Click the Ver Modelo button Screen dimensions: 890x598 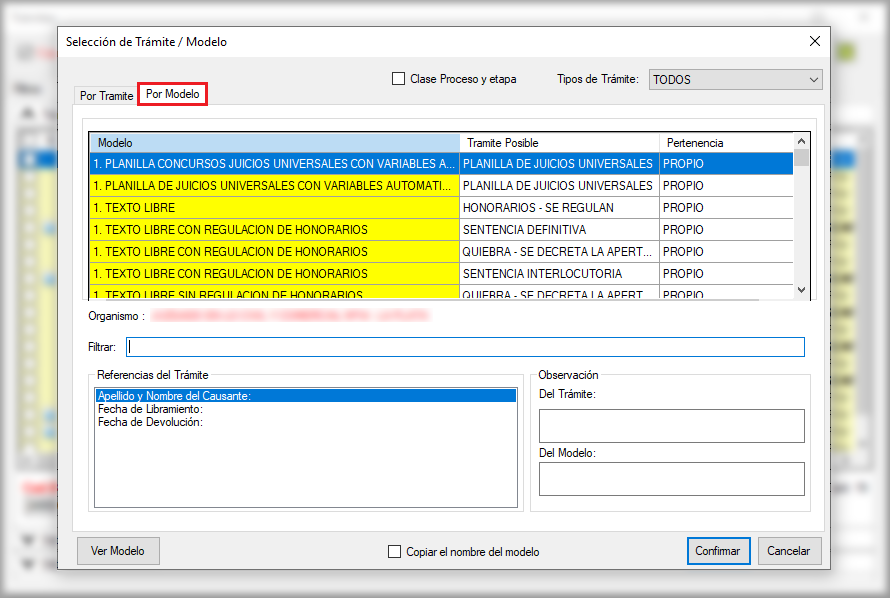[118, 551]
